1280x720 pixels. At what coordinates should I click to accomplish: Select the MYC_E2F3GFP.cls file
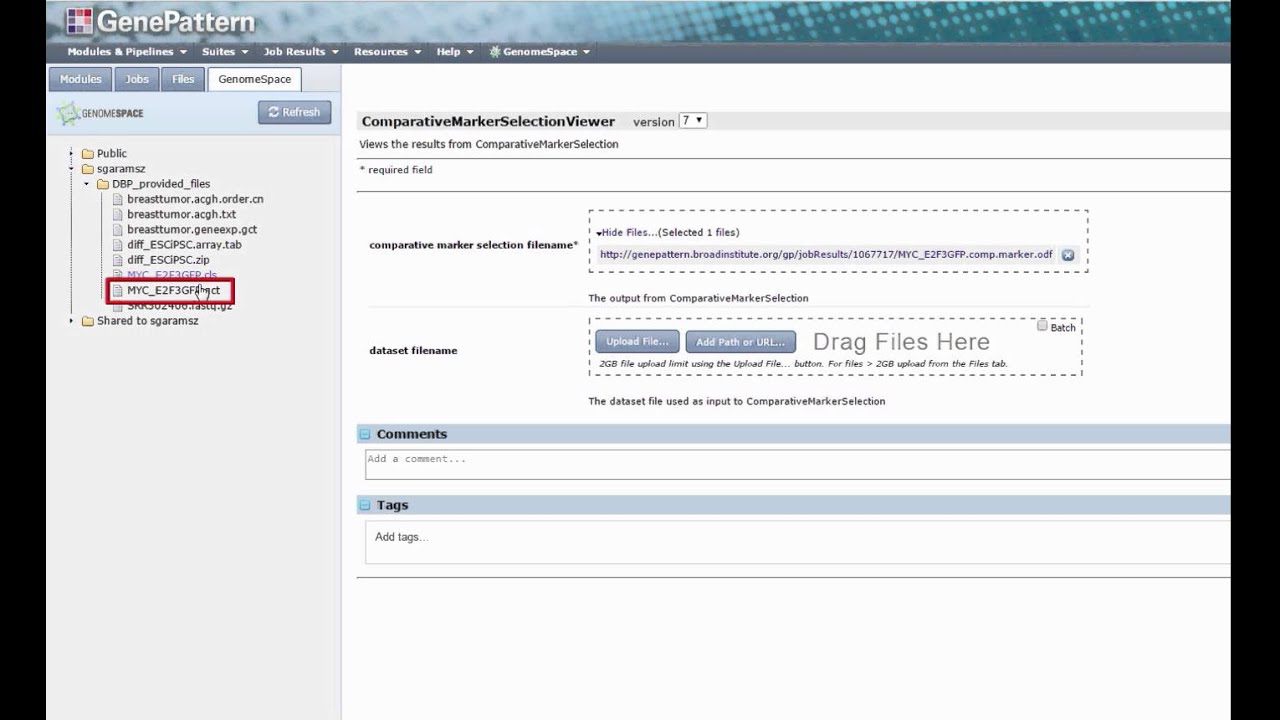(172, 275)
